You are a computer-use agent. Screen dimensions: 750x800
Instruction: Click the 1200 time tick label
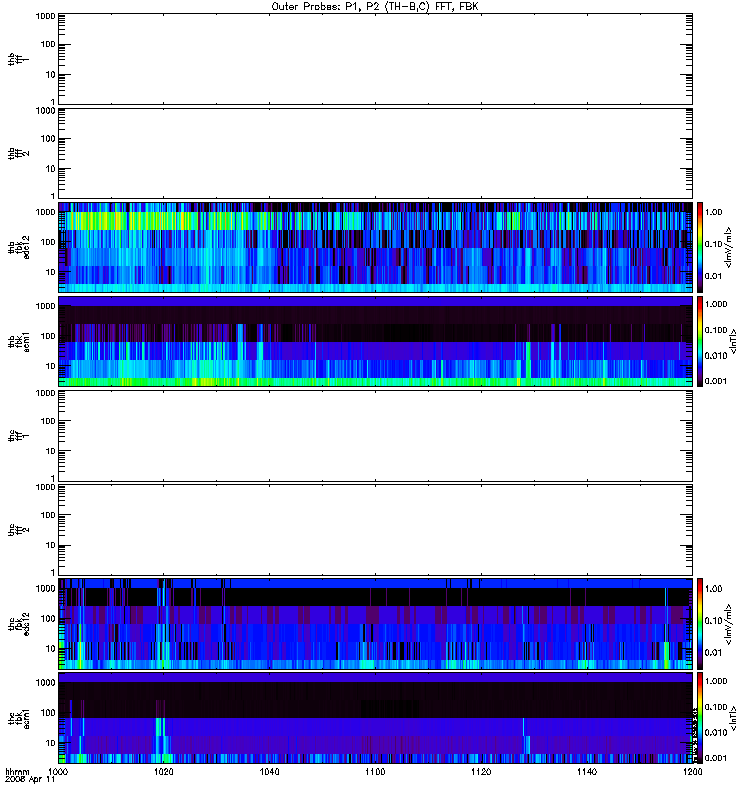[692, 771]
